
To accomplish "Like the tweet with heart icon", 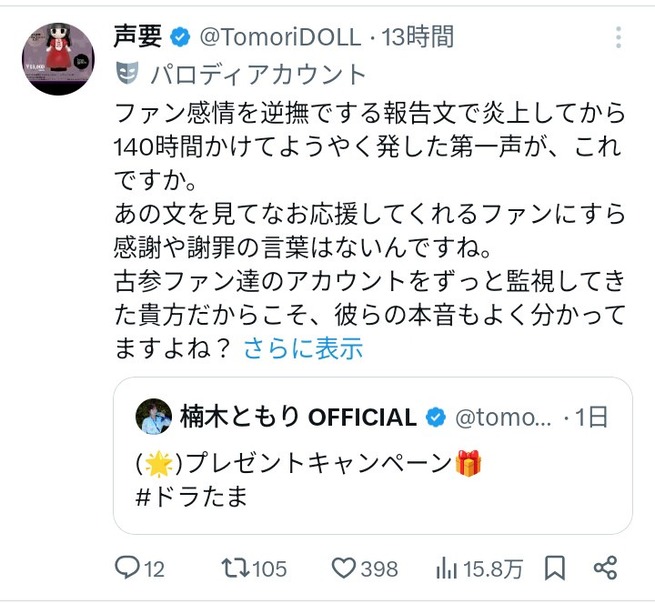I will pyautogui.click(x=344, y=568).
